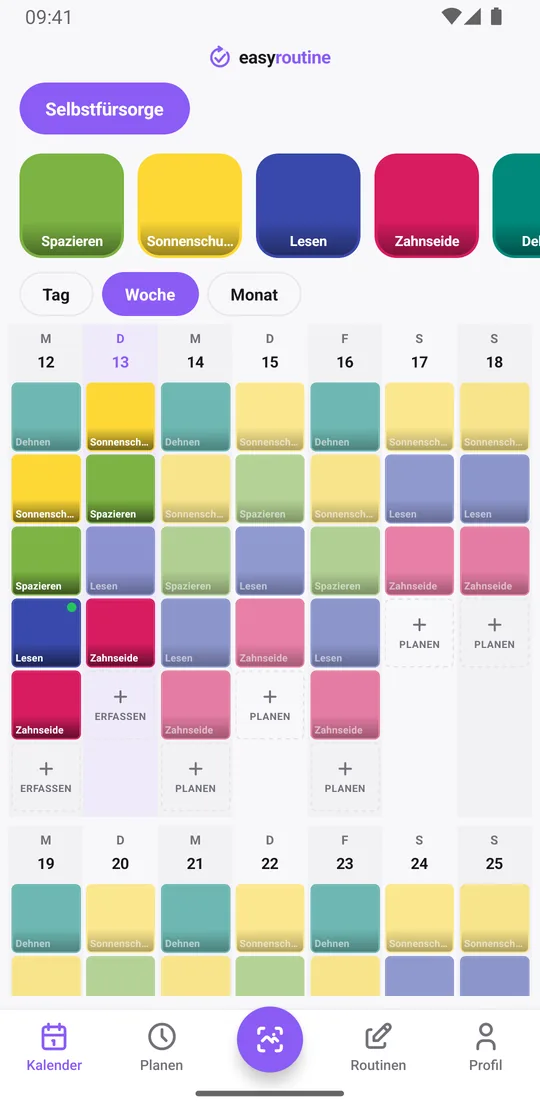This screenshot has width=540, height=1110.
Task: Choose the green Spazieren routine tile
Action: click(71, 205)
